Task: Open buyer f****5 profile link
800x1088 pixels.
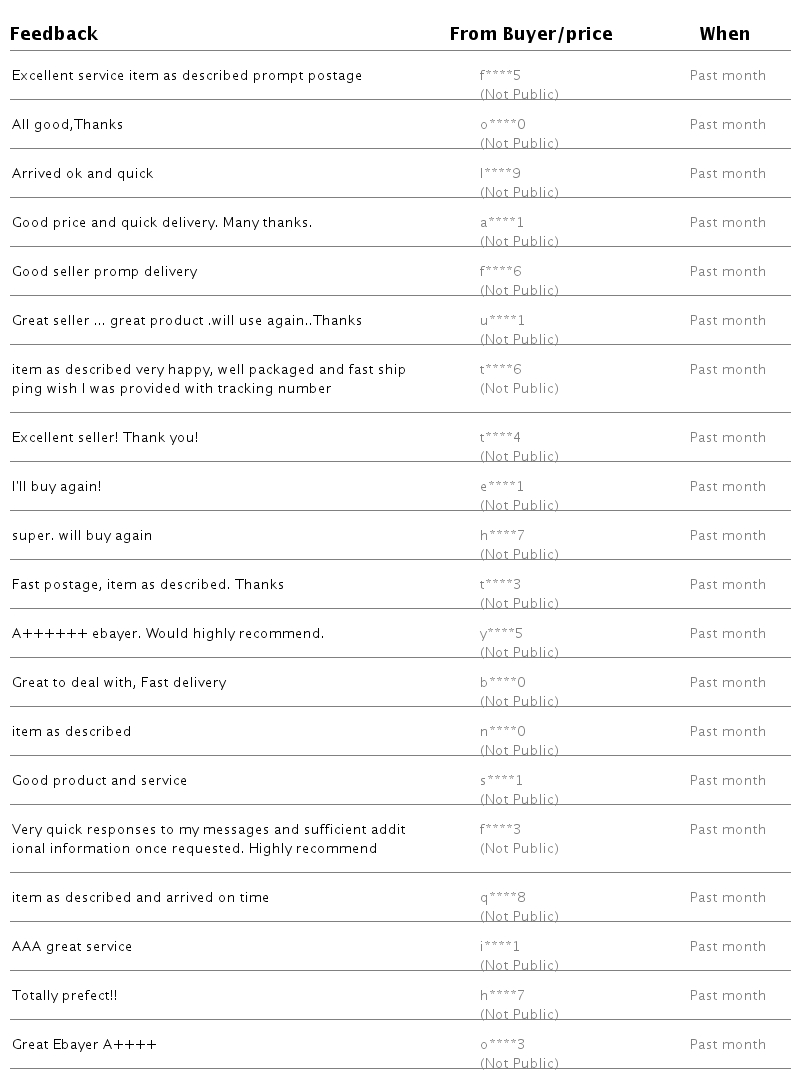Action: pyautogui.click(x=501, y=76)
